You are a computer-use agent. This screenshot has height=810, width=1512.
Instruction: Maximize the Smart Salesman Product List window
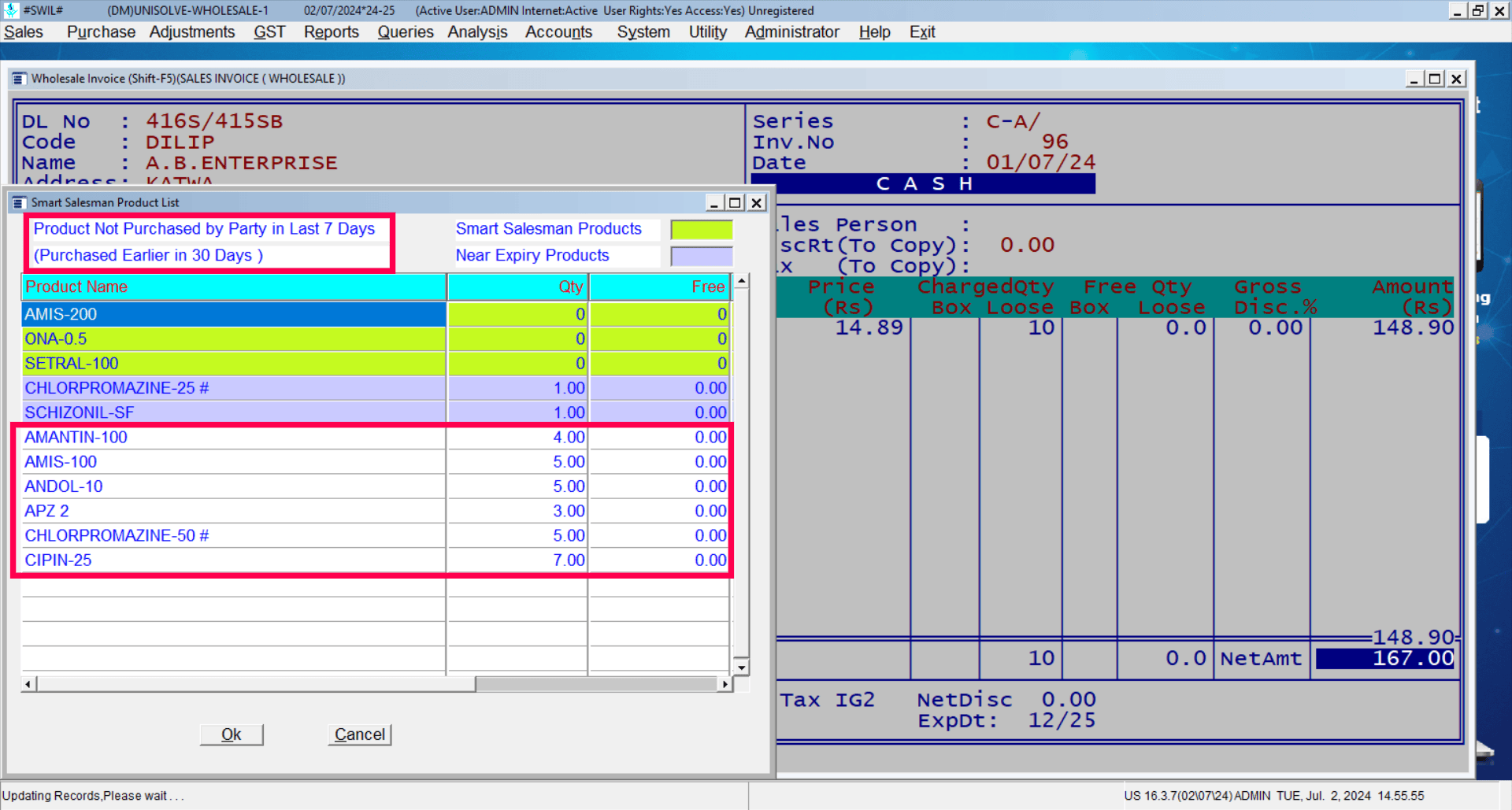[735, 203]
